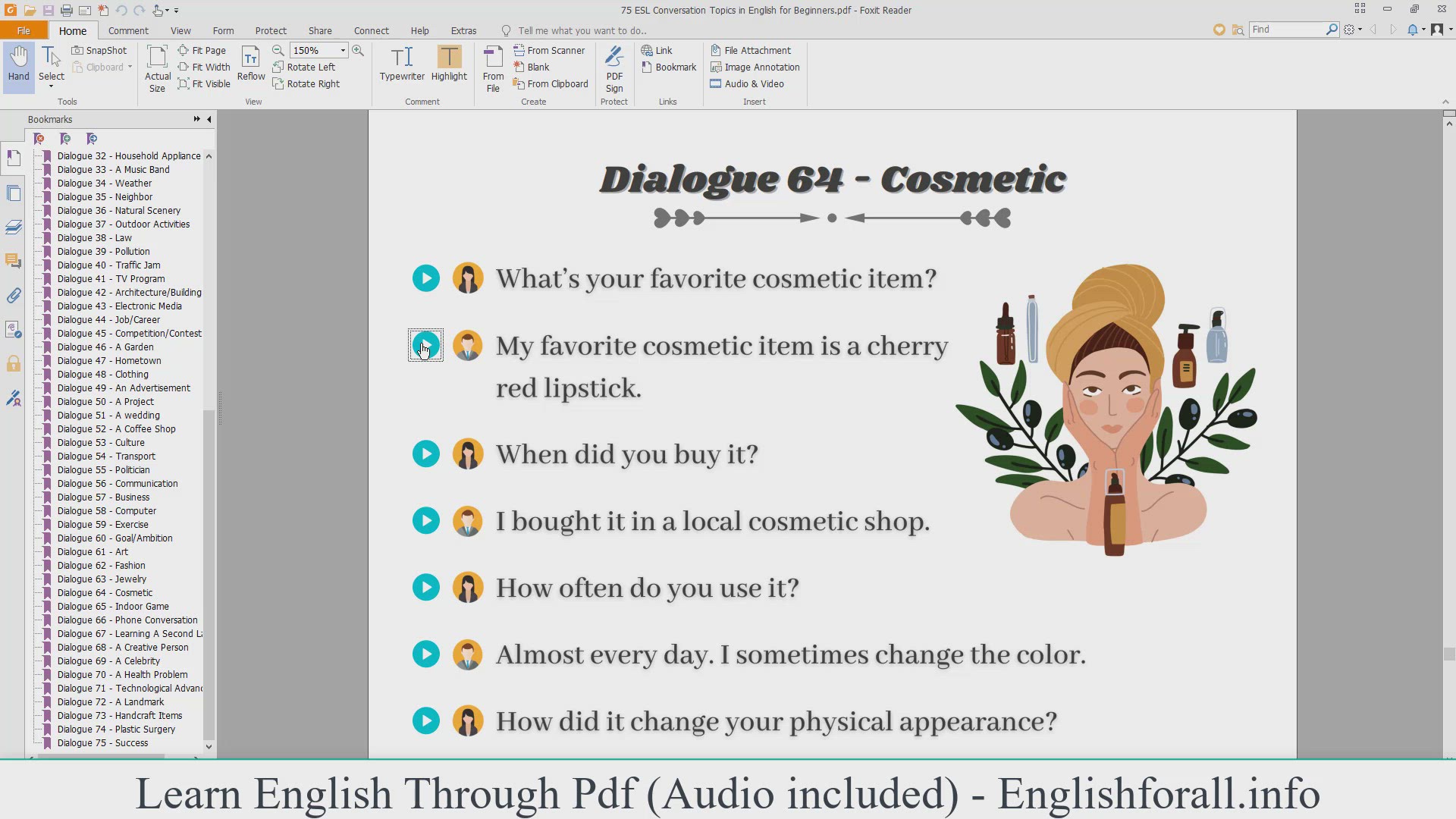1456x819 pixels.
Task: Expand the Select tool dropdown arrow
Action: (x=52, y=86)
